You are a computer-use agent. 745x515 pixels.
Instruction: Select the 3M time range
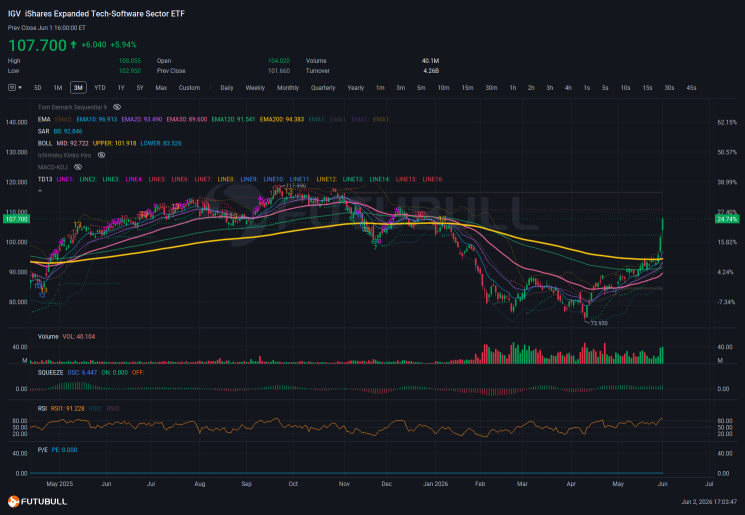tap(78, 88)
